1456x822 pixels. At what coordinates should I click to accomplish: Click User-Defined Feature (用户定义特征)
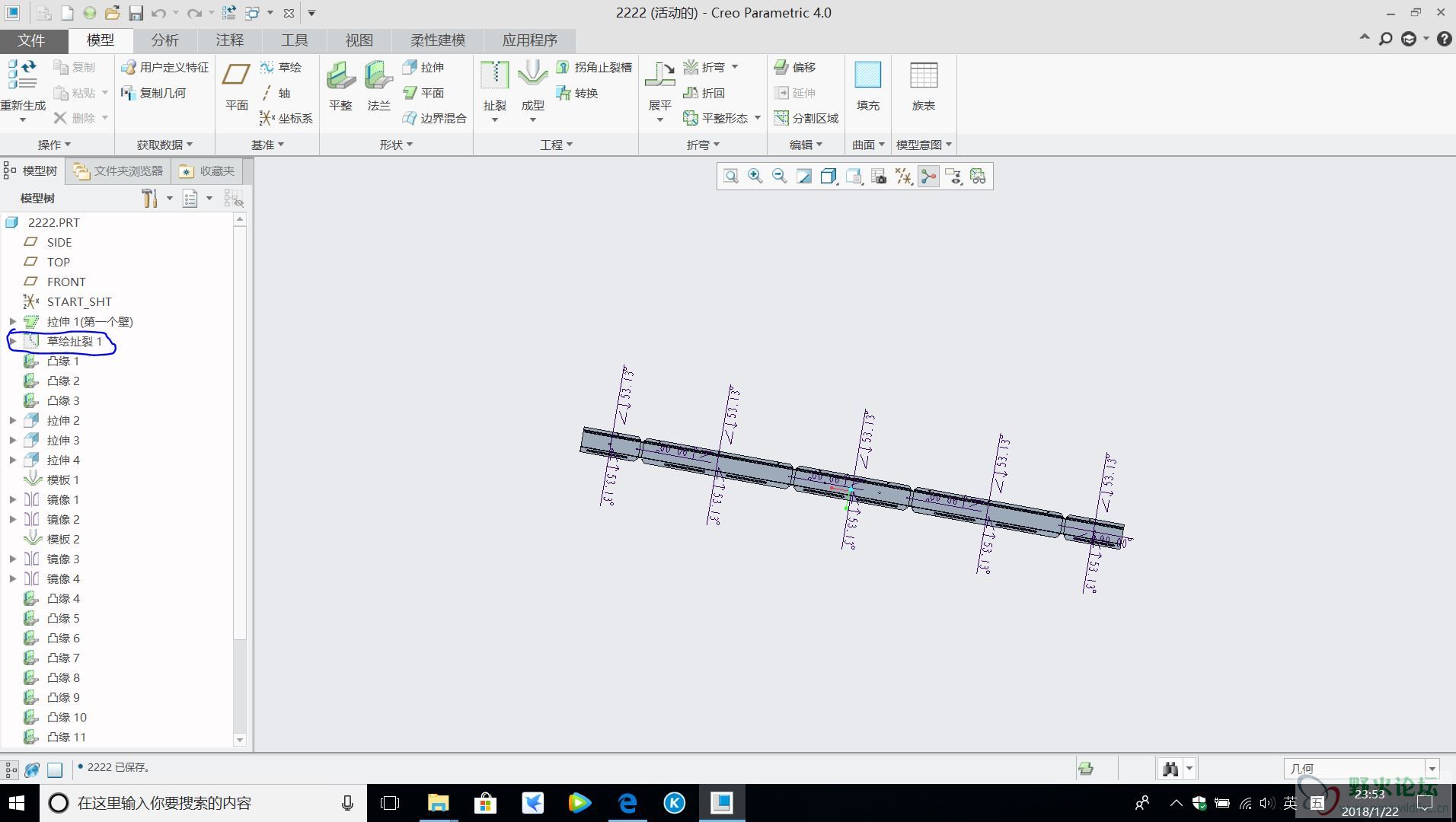[x=164, y=67]
